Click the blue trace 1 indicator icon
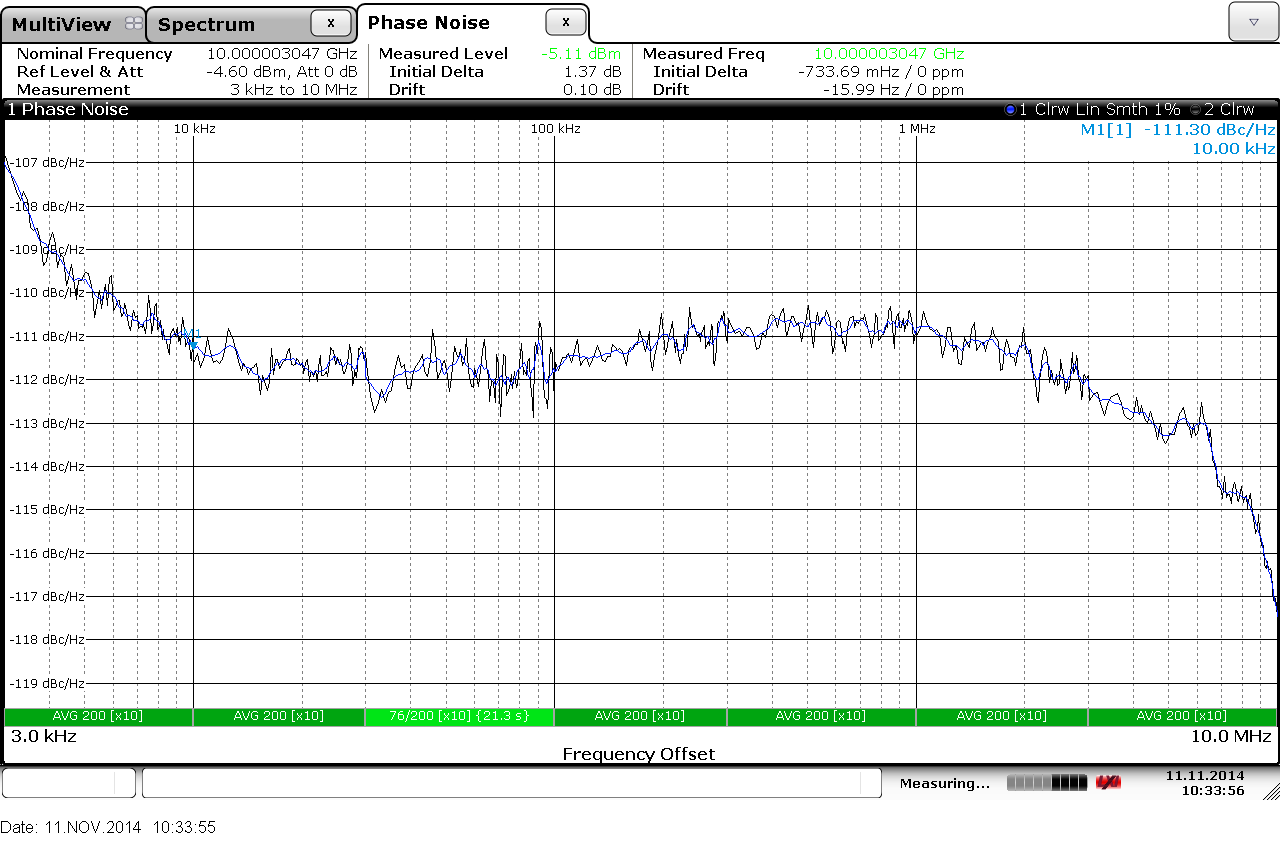 (1009, 110)
